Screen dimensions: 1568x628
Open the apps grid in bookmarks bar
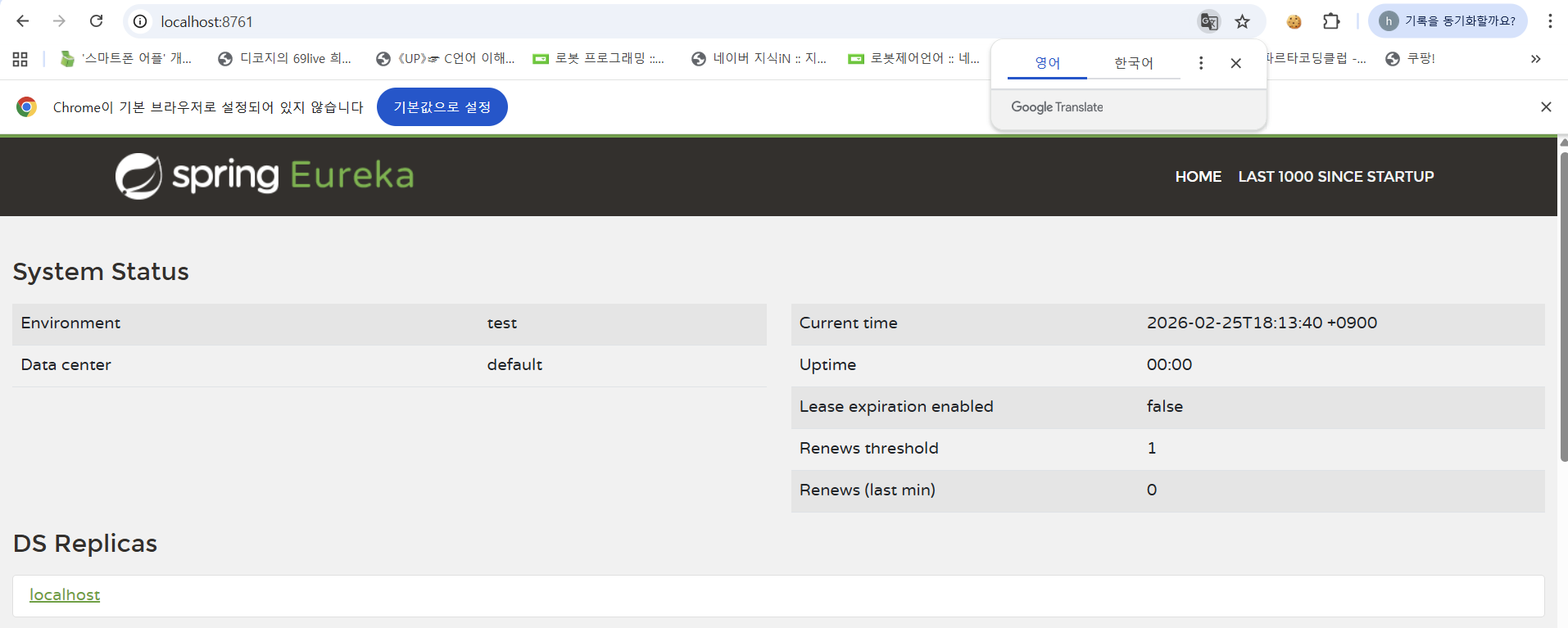pyautogui.click(x=20, y=59)
